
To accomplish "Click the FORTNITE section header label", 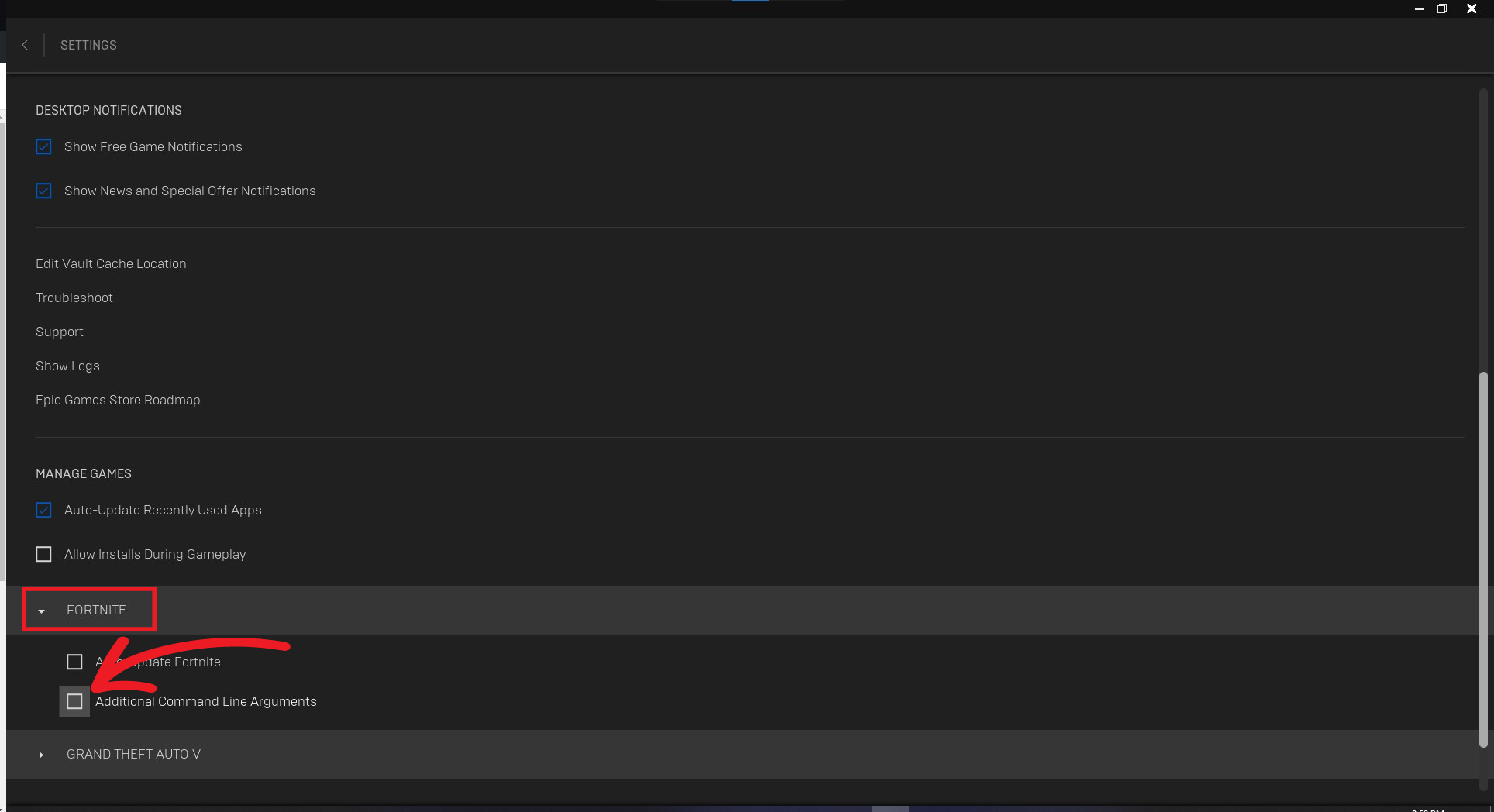I will click(x=96, y=610).
